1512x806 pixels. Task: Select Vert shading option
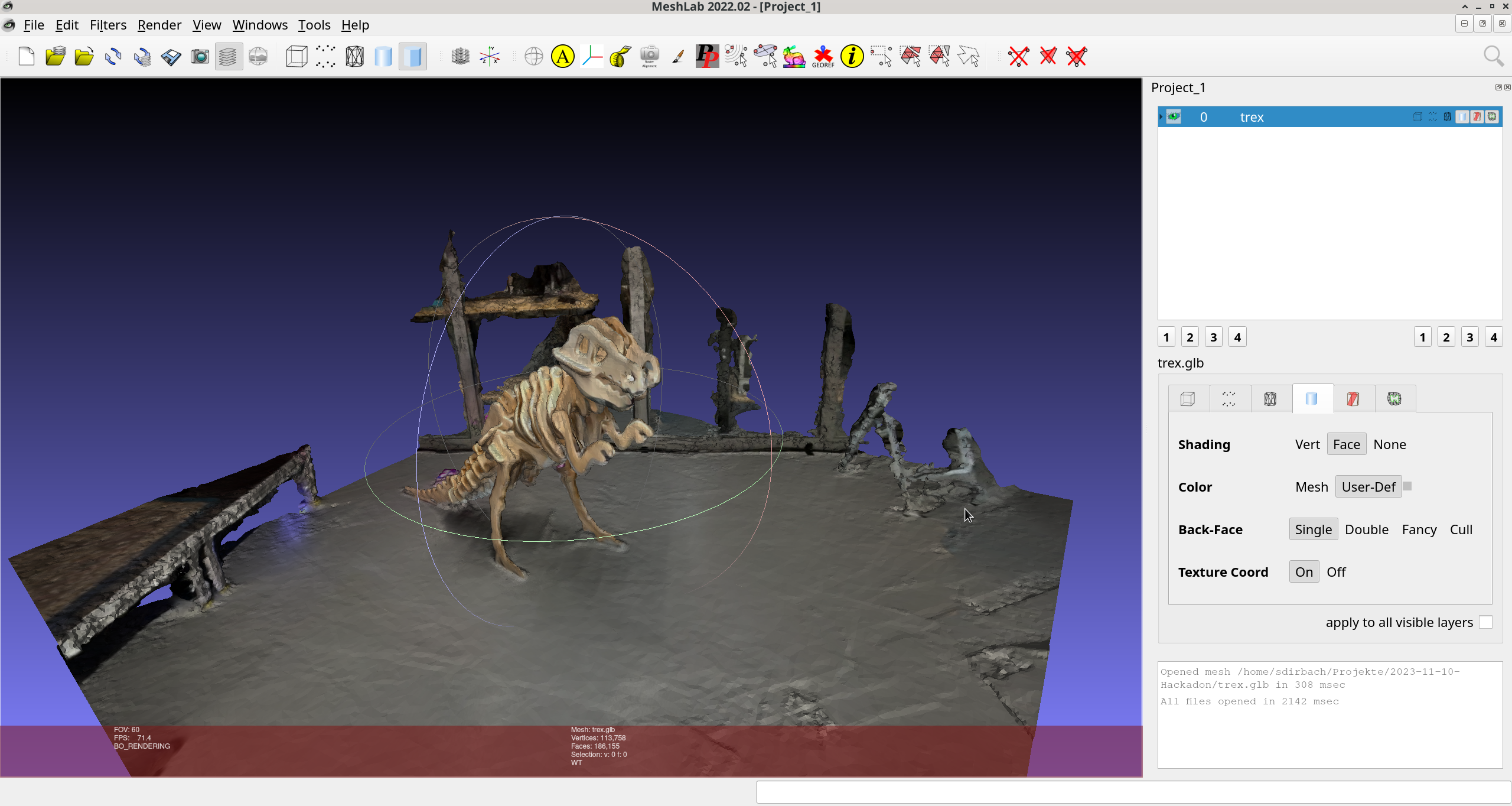(1307, 444)
